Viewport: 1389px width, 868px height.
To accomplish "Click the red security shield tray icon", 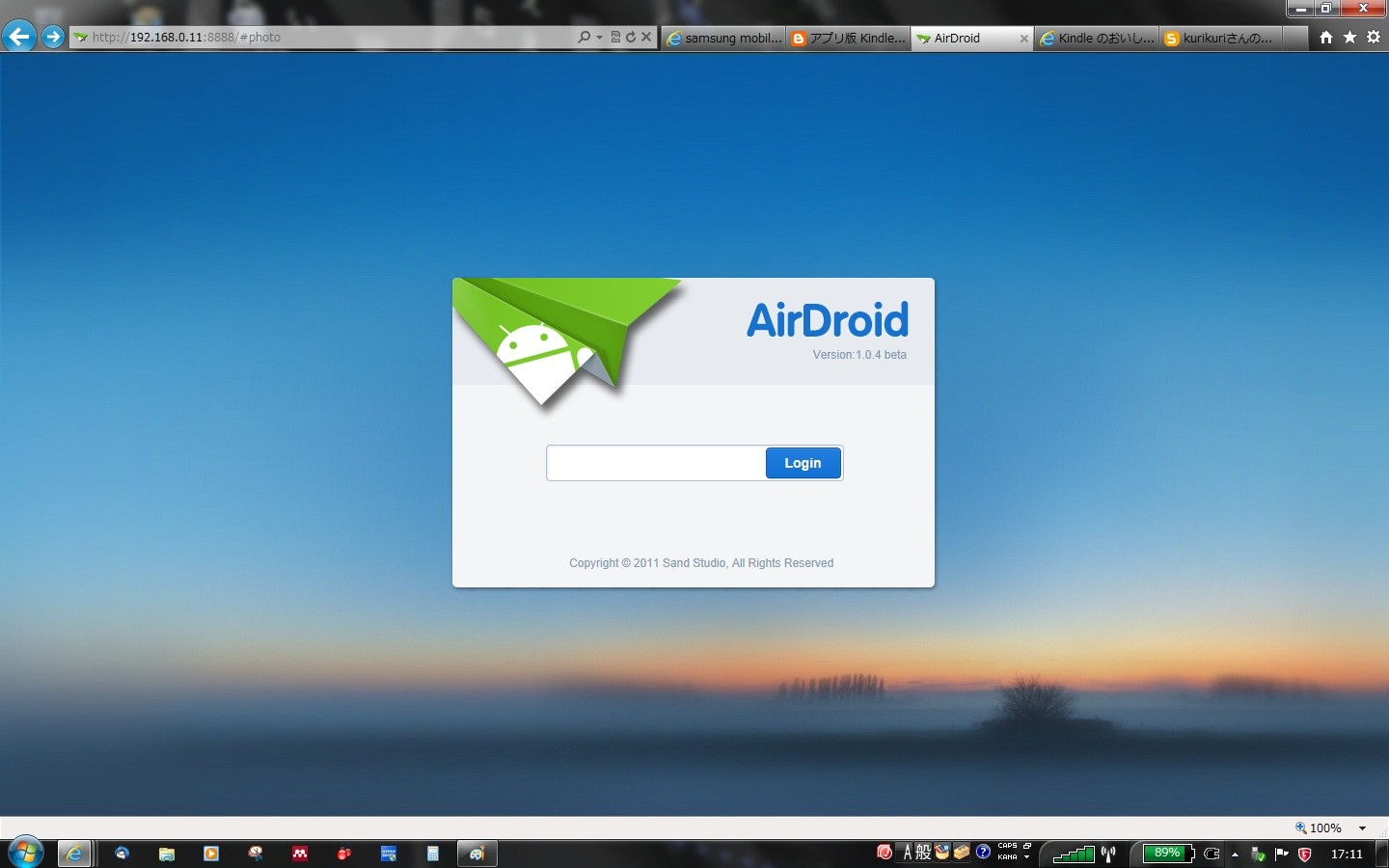I will click(x=1305, y=854).
